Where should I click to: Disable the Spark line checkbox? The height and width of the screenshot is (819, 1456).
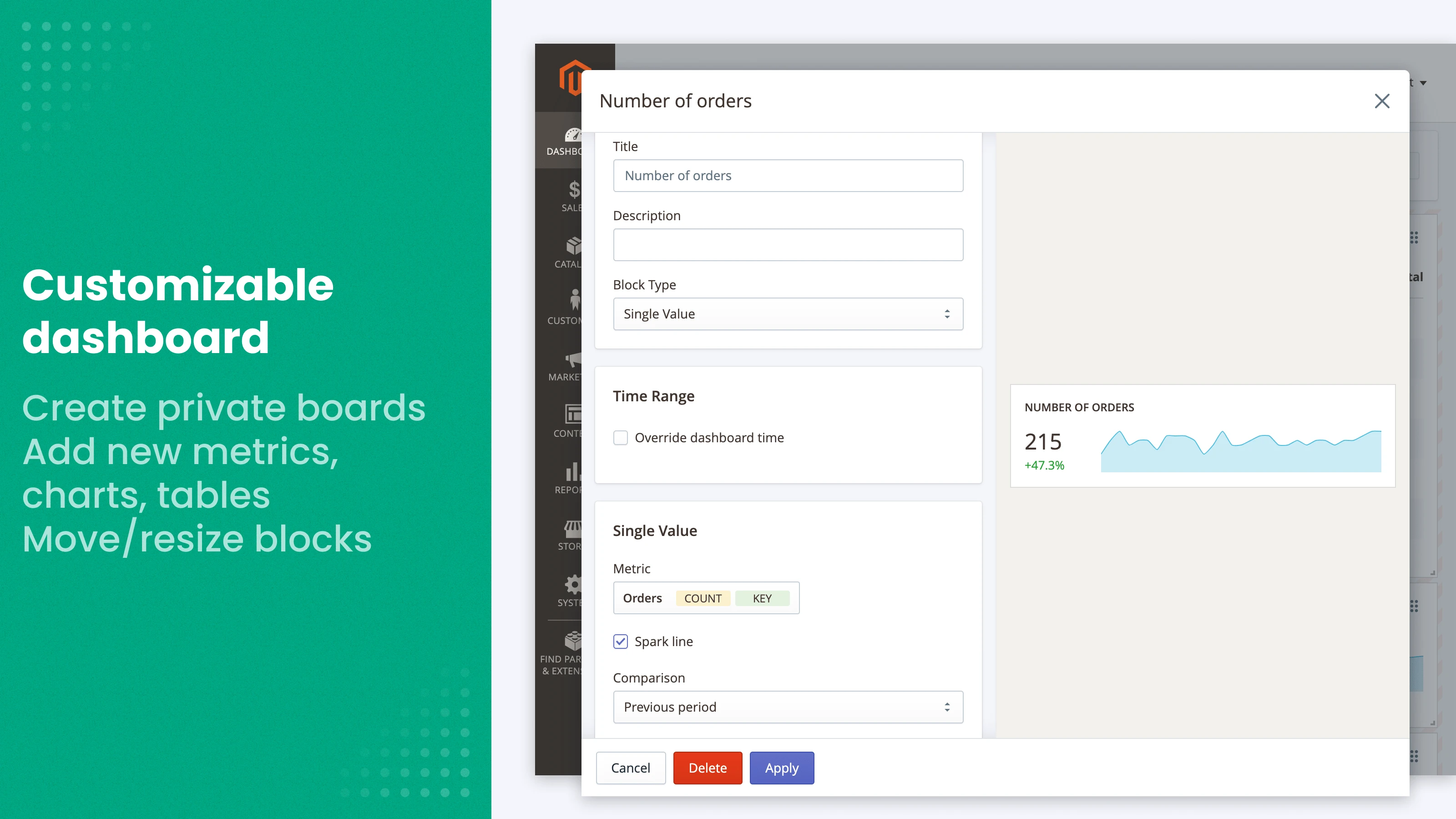pyautogui.click(x=620, y=641)
